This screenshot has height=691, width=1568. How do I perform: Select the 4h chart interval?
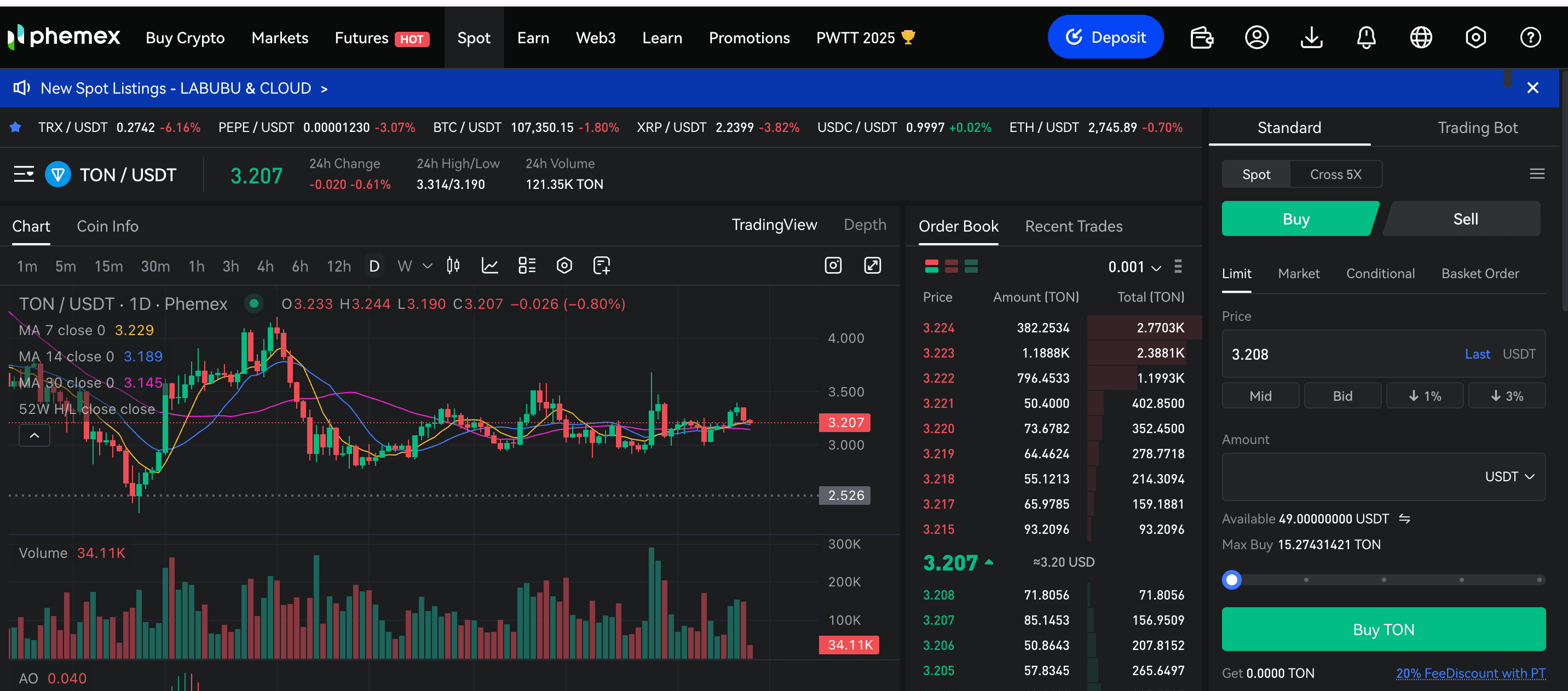click(266, 267)
